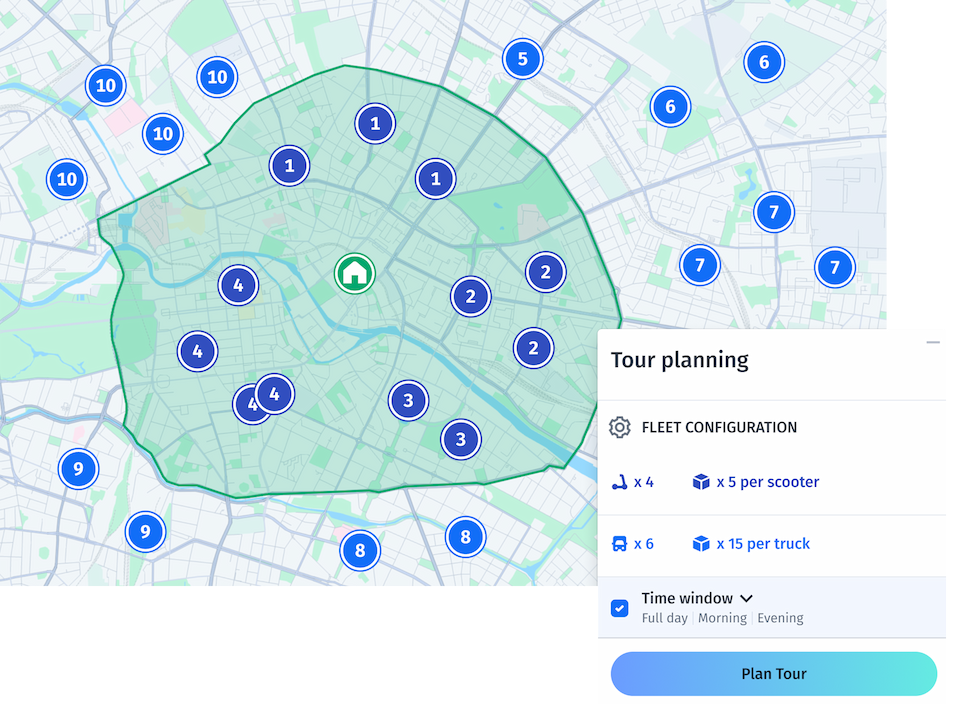
Task: Click the Fleet Configuration gear icon
Action: click(x=618, y=426)
